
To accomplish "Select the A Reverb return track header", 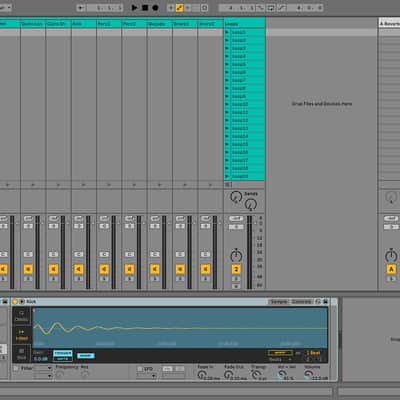I will click(x=389, y=24).
